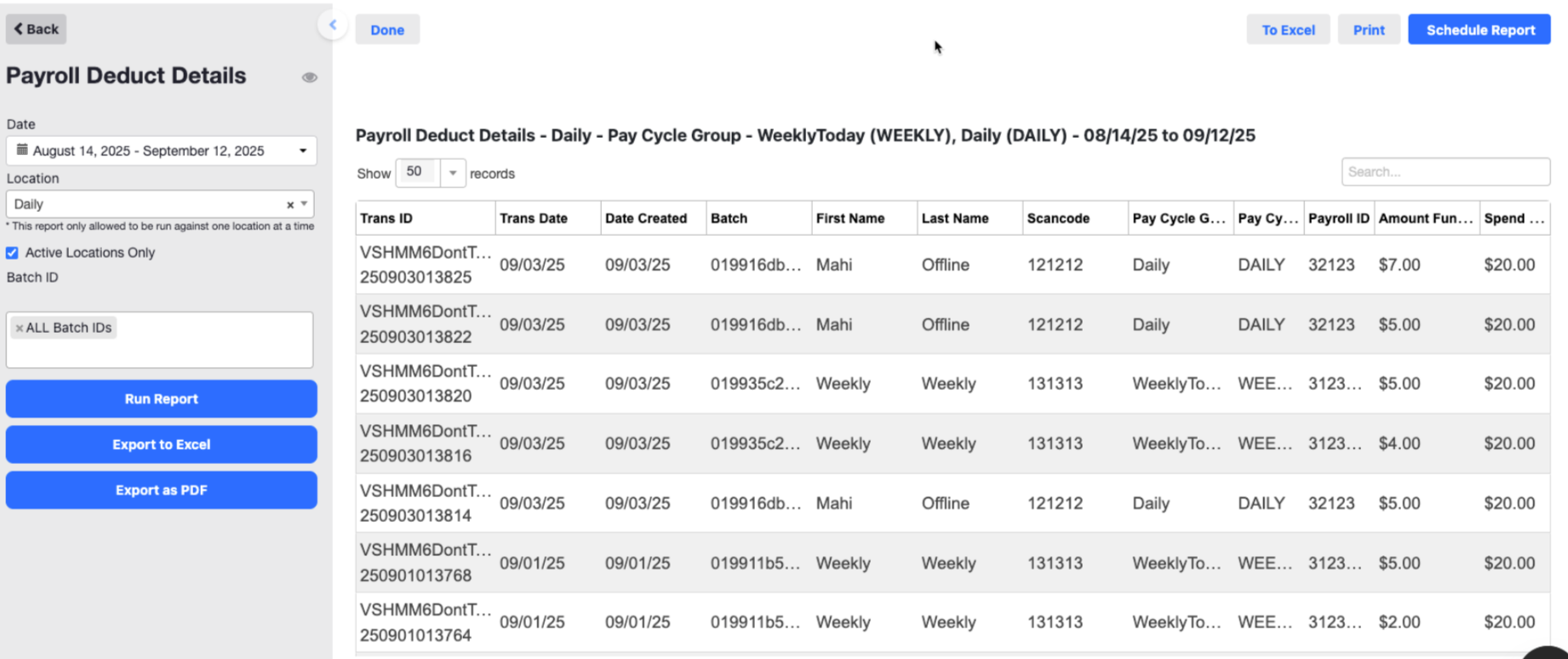Image resolution: width=1568 pixels, height=659 pixels.
Task: Expand the Location dropdown arrow
Action: (304, 203)
